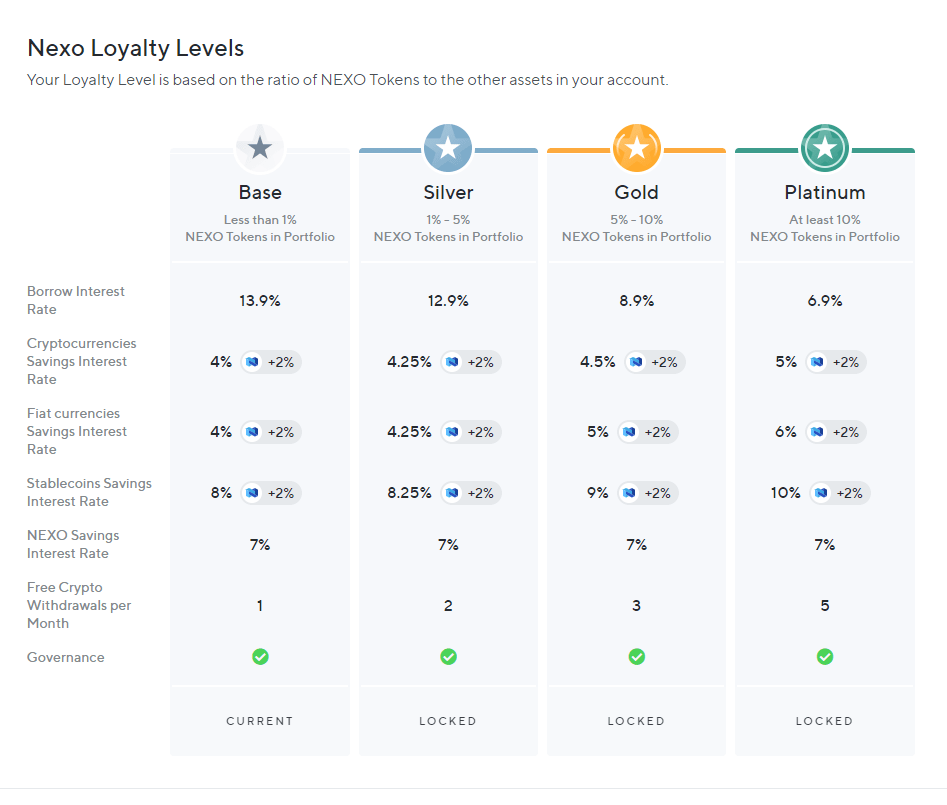Click the Borrow Interest Rate row label
The height and width of the screenshot is (805, 947).
tap(75, 300)
